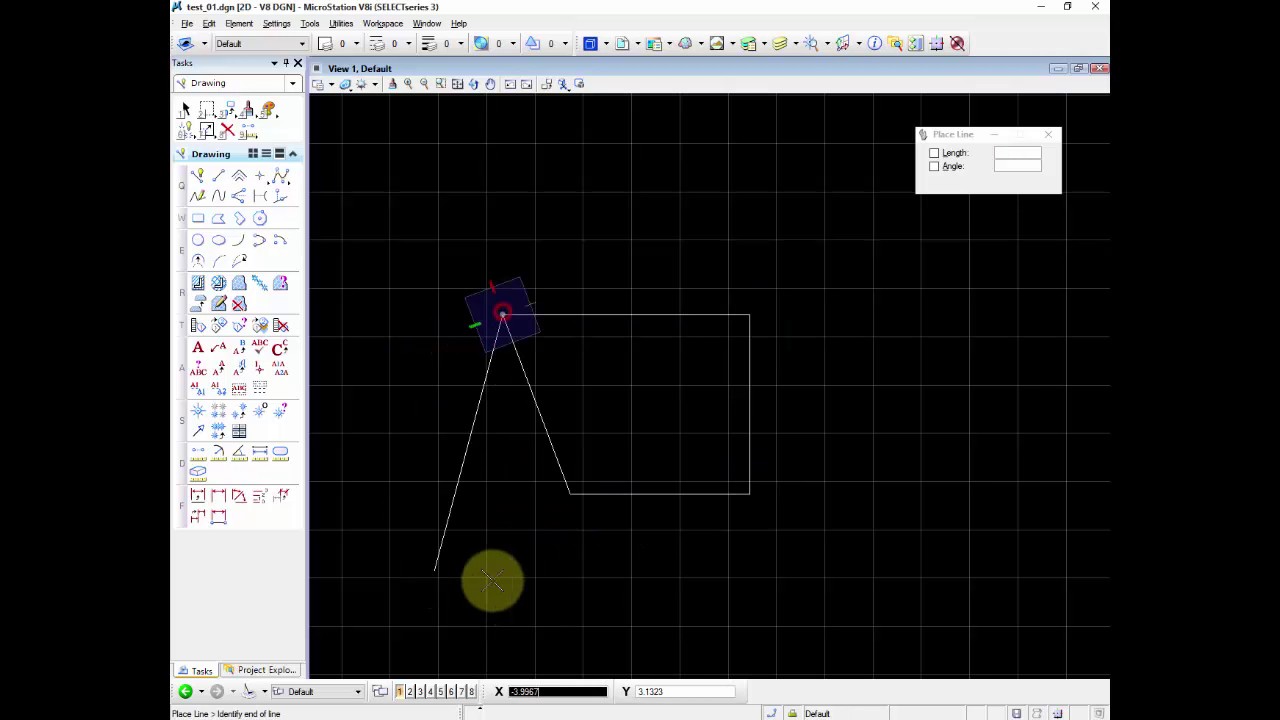1280x720 pixels.
Task: Click the active color swatch icon
Action: [325, 44]
